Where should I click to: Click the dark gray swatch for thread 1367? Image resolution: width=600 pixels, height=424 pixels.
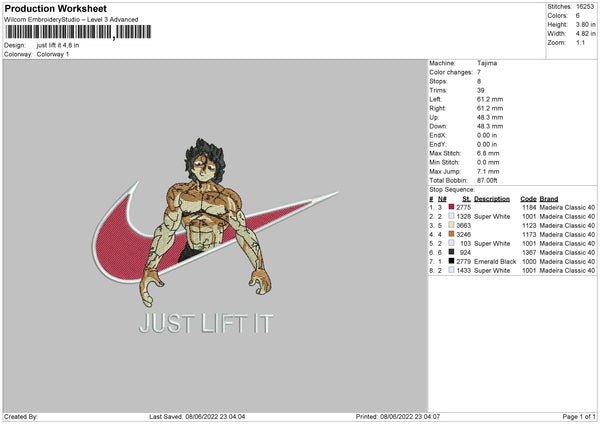click(451, 252)
